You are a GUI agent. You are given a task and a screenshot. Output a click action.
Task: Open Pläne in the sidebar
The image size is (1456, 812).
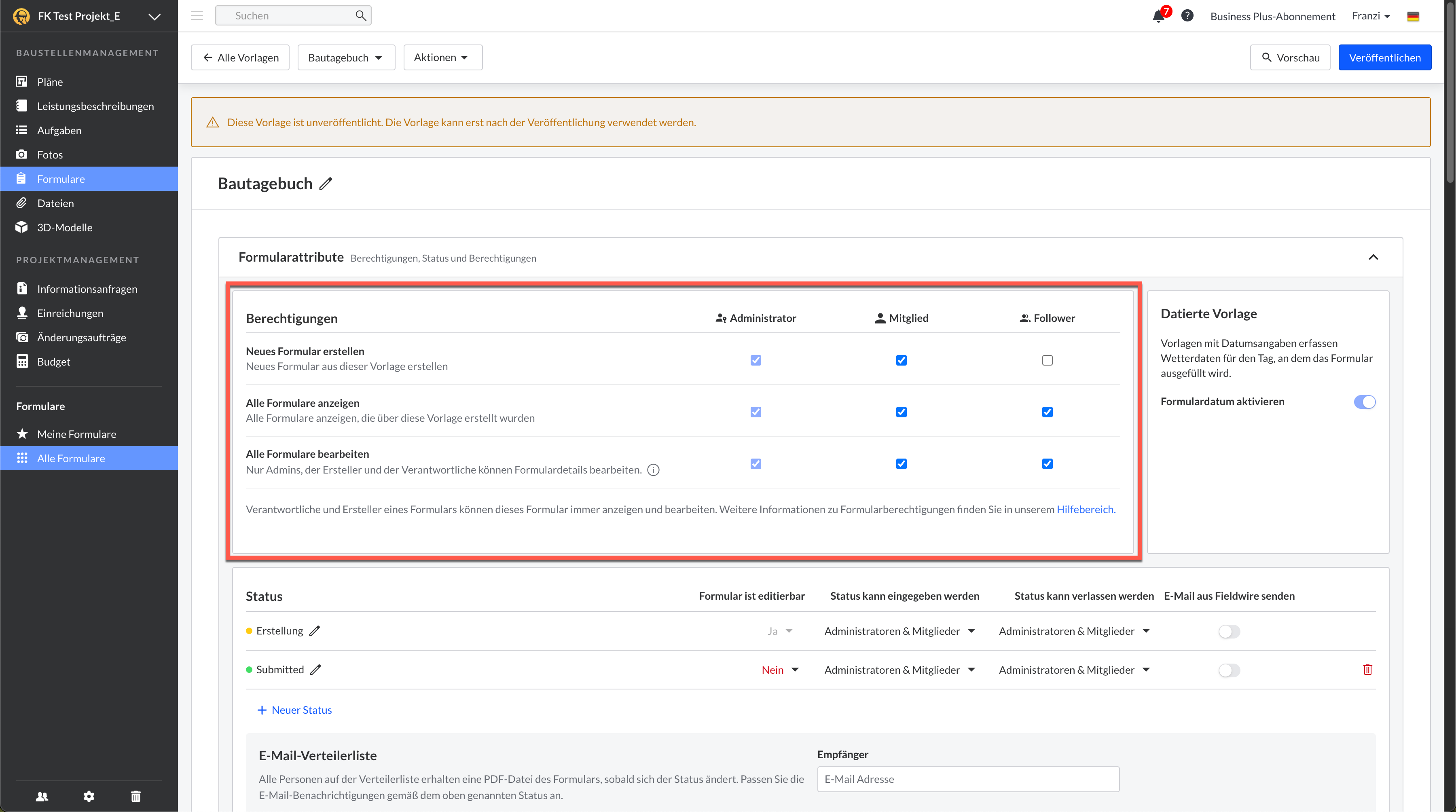50,82
